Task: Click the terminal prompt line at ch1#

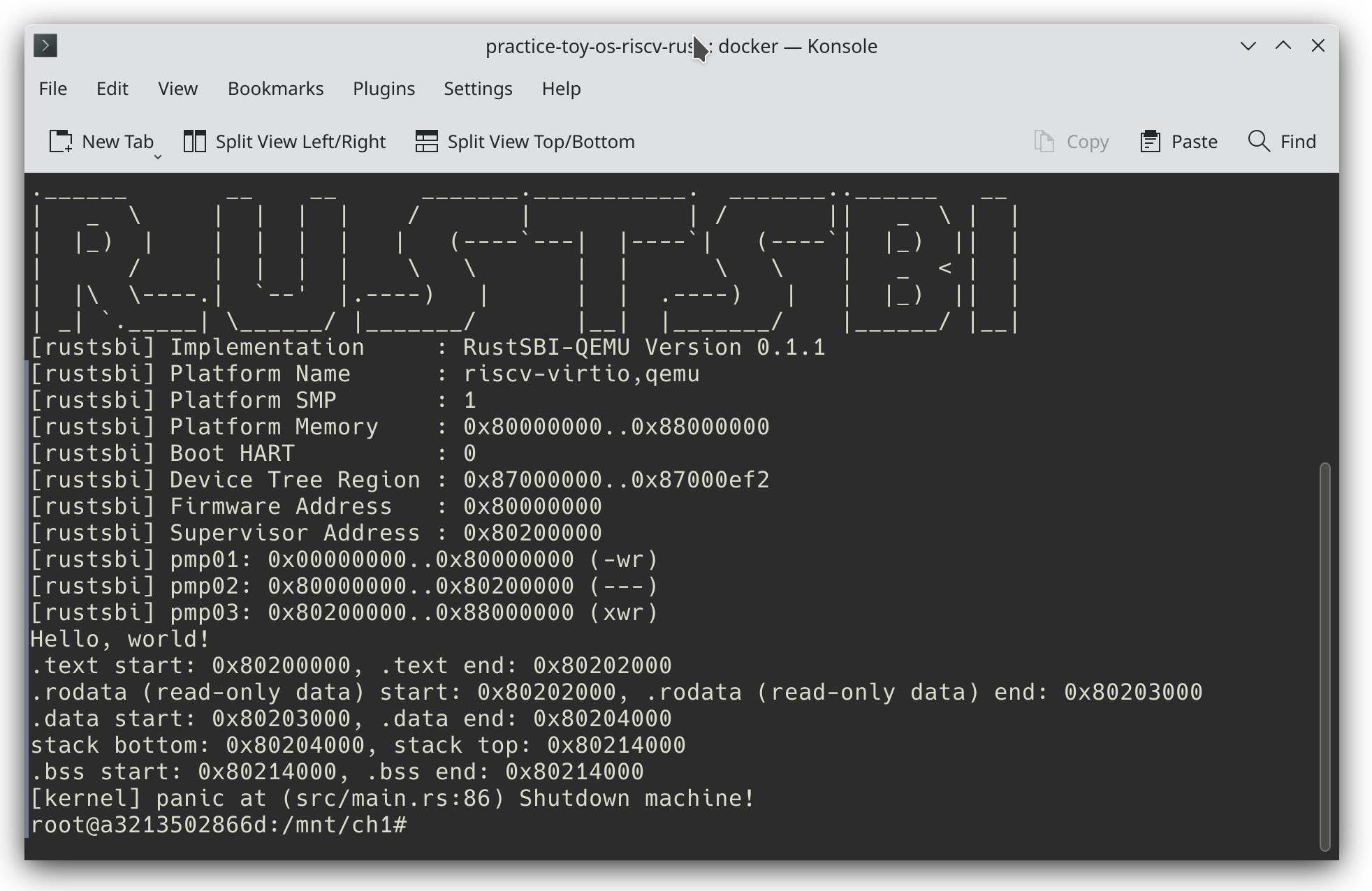Action: coord(219,825)
